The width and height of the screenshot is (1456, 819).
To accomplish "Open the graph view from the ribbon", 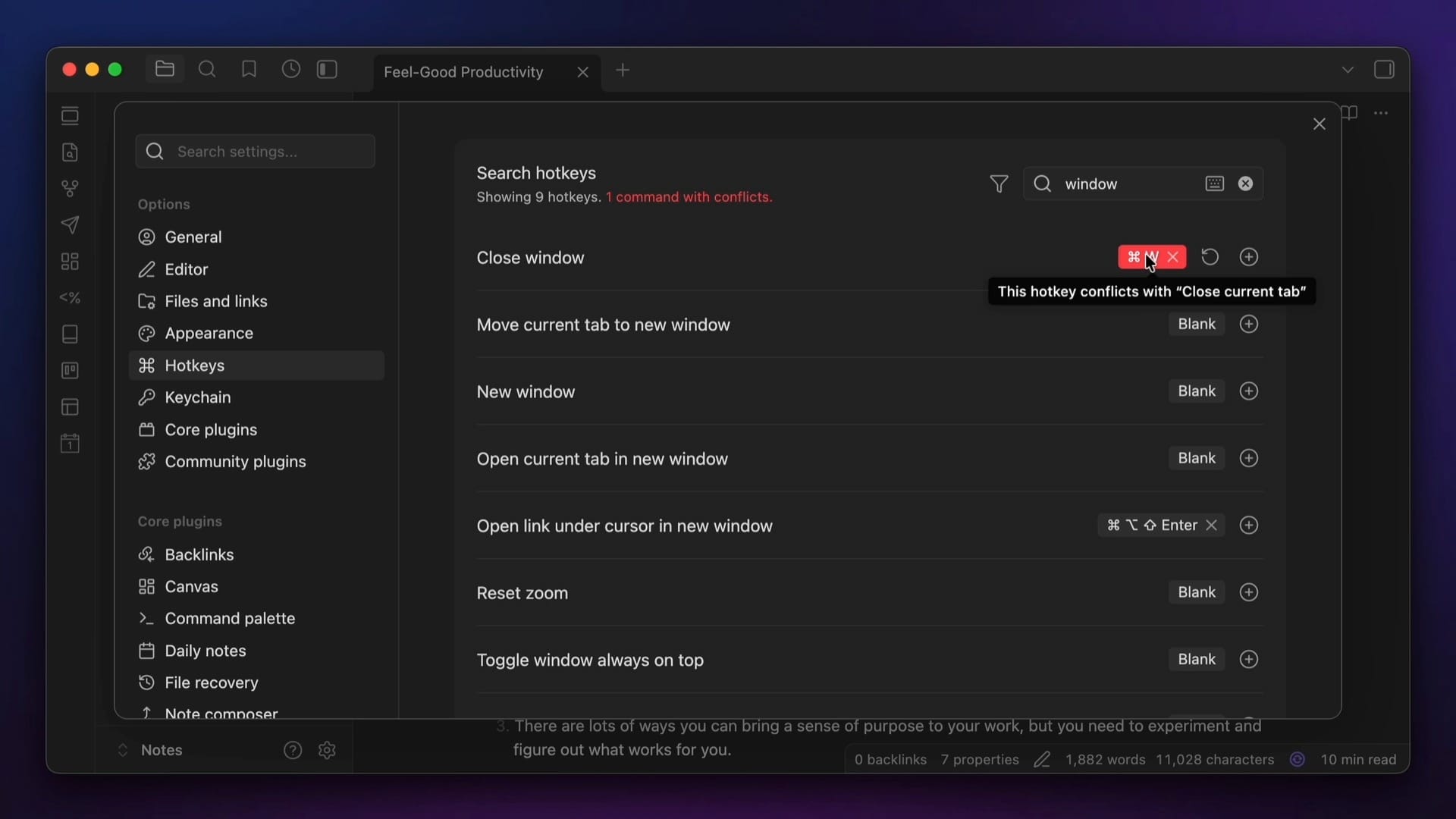I will 70,189.
